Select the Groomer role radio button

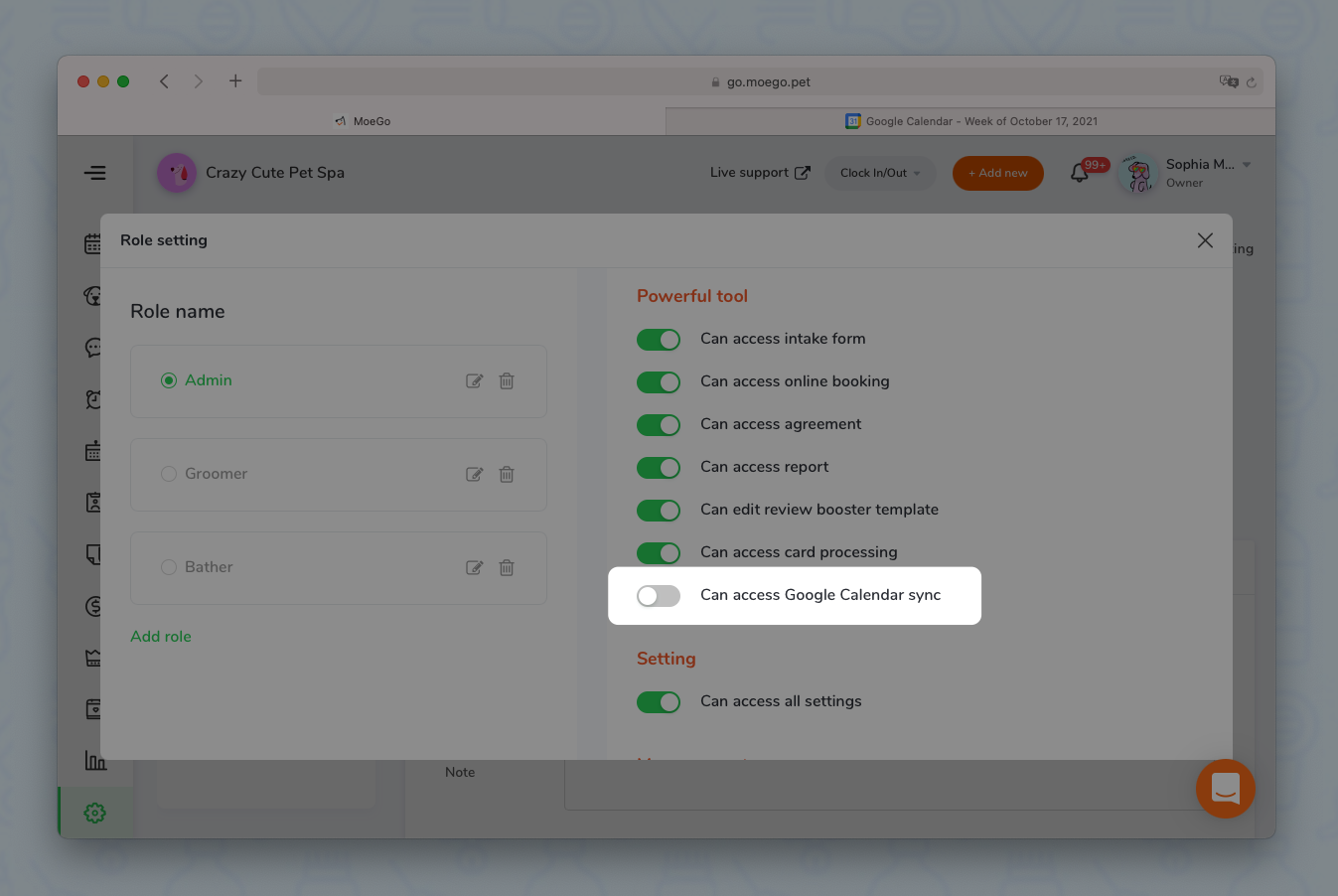(169, 474)
